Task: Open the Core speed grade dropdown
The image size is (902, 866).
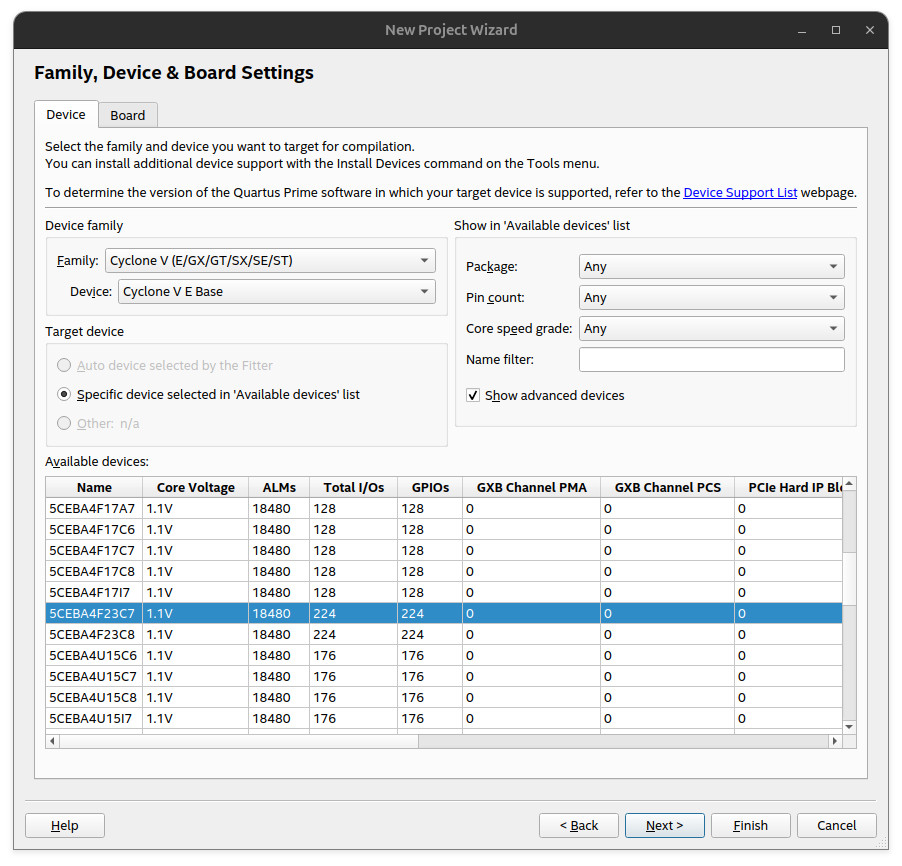Action: click(x=711, y=329)
